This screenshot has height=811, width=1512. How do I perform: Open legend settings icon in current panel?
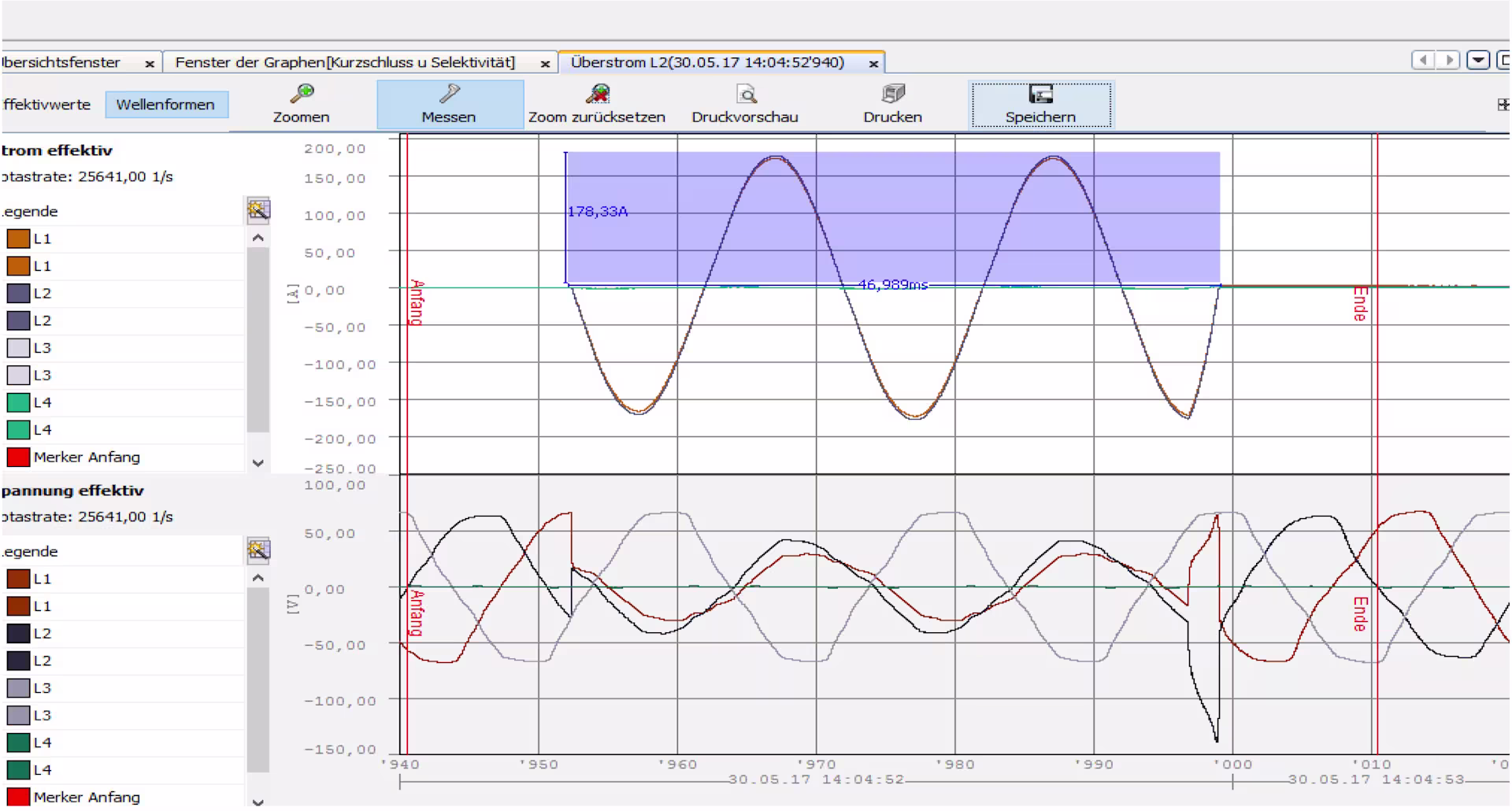pos(258,209)
